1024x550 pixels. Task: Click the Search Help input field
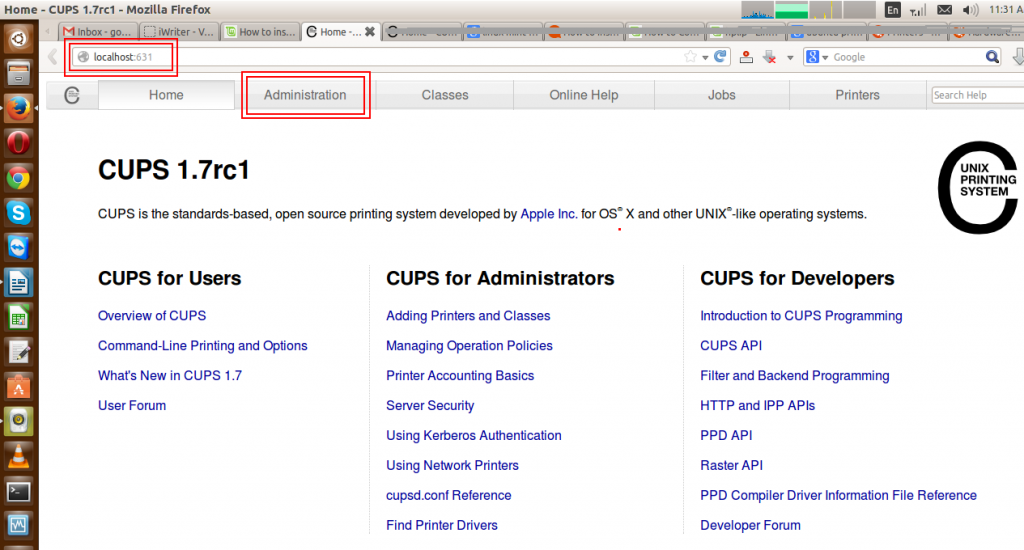pyautogui.click(x=976, y=95)
